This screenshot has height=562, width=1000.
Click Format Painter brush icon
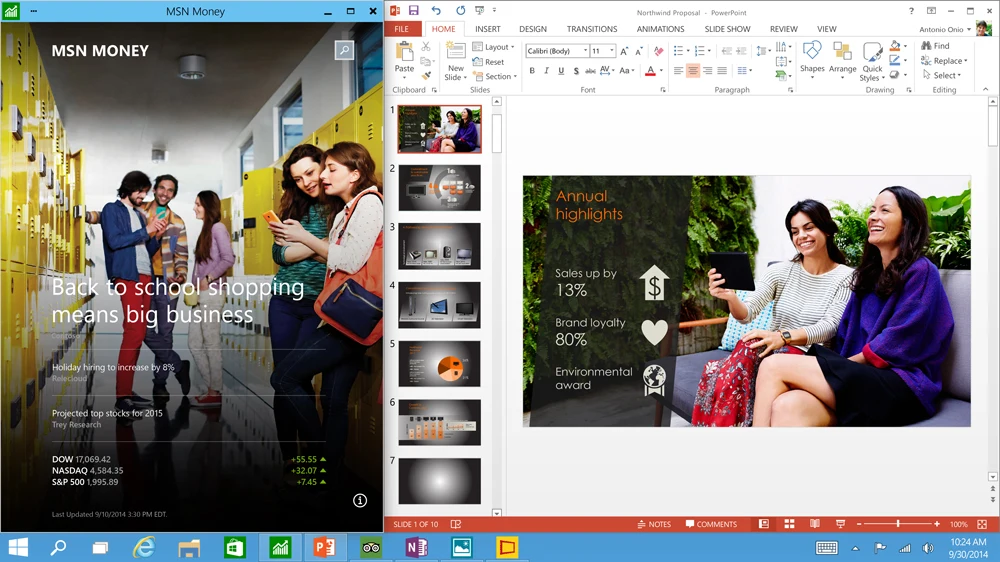(x=426, y=75)
